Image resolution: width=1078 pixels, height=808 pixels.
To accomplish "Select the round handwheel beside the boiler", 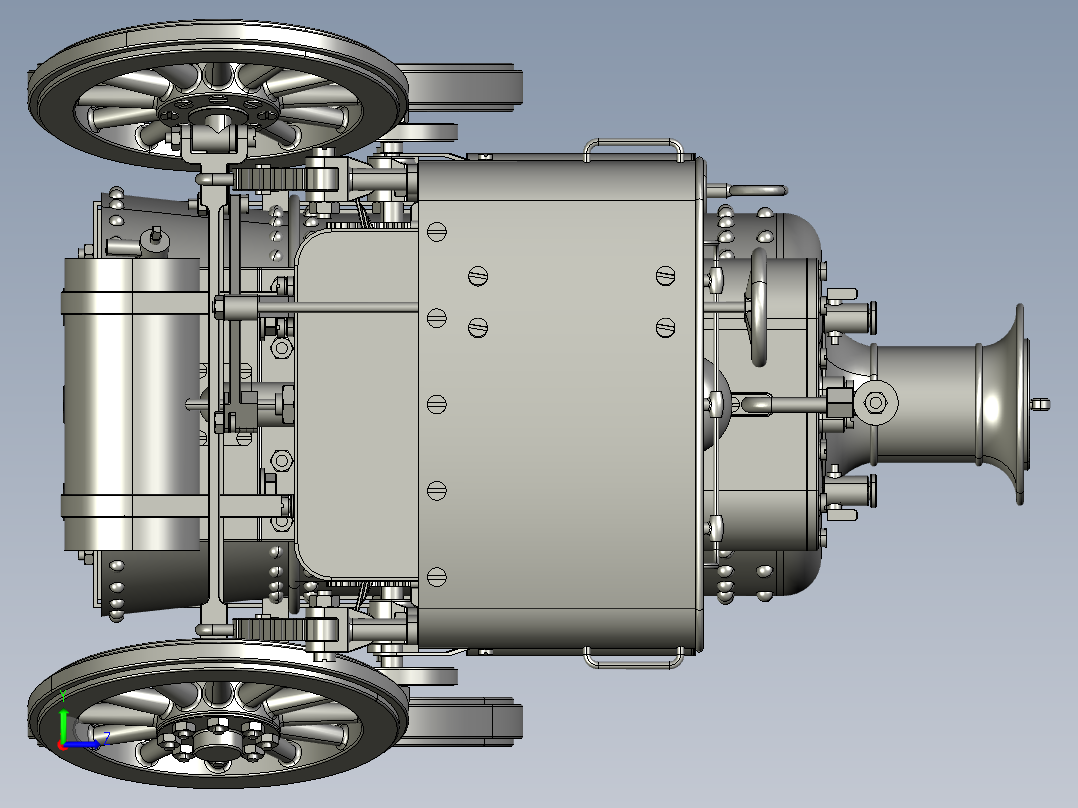I will [759, 307].
